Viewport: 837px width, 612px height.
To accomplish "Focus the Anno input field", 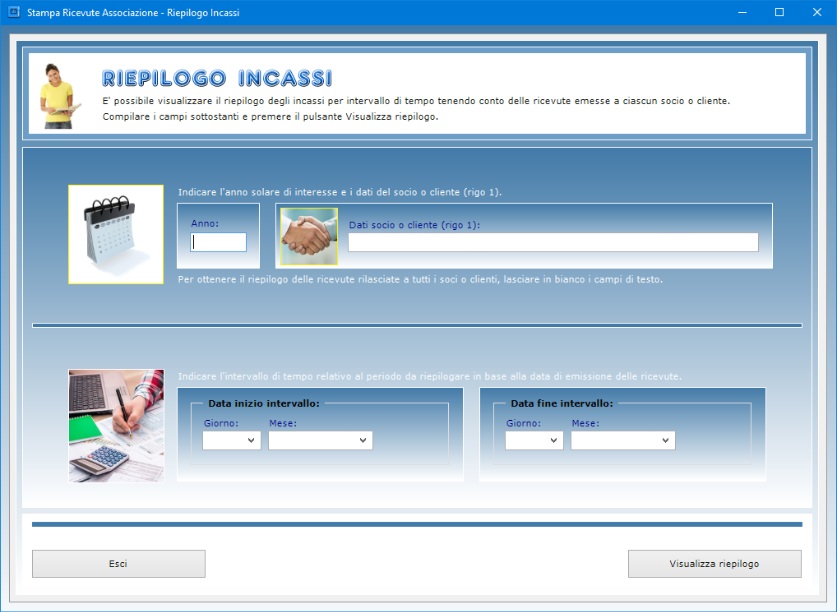I will [x=218, y=242].
